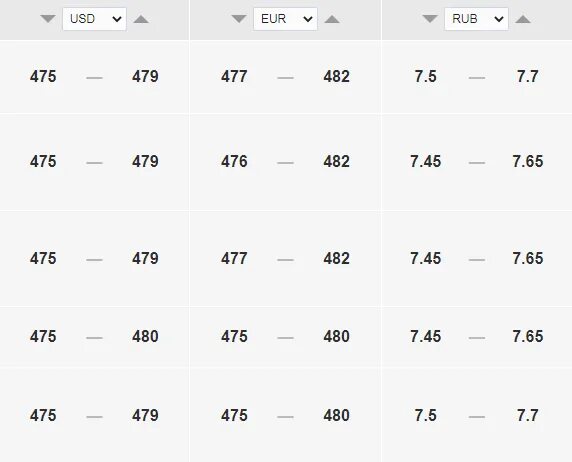The image size is (572, 462).
Task: Open the EUR currency dropdown
Action: (x=285, y=19)
